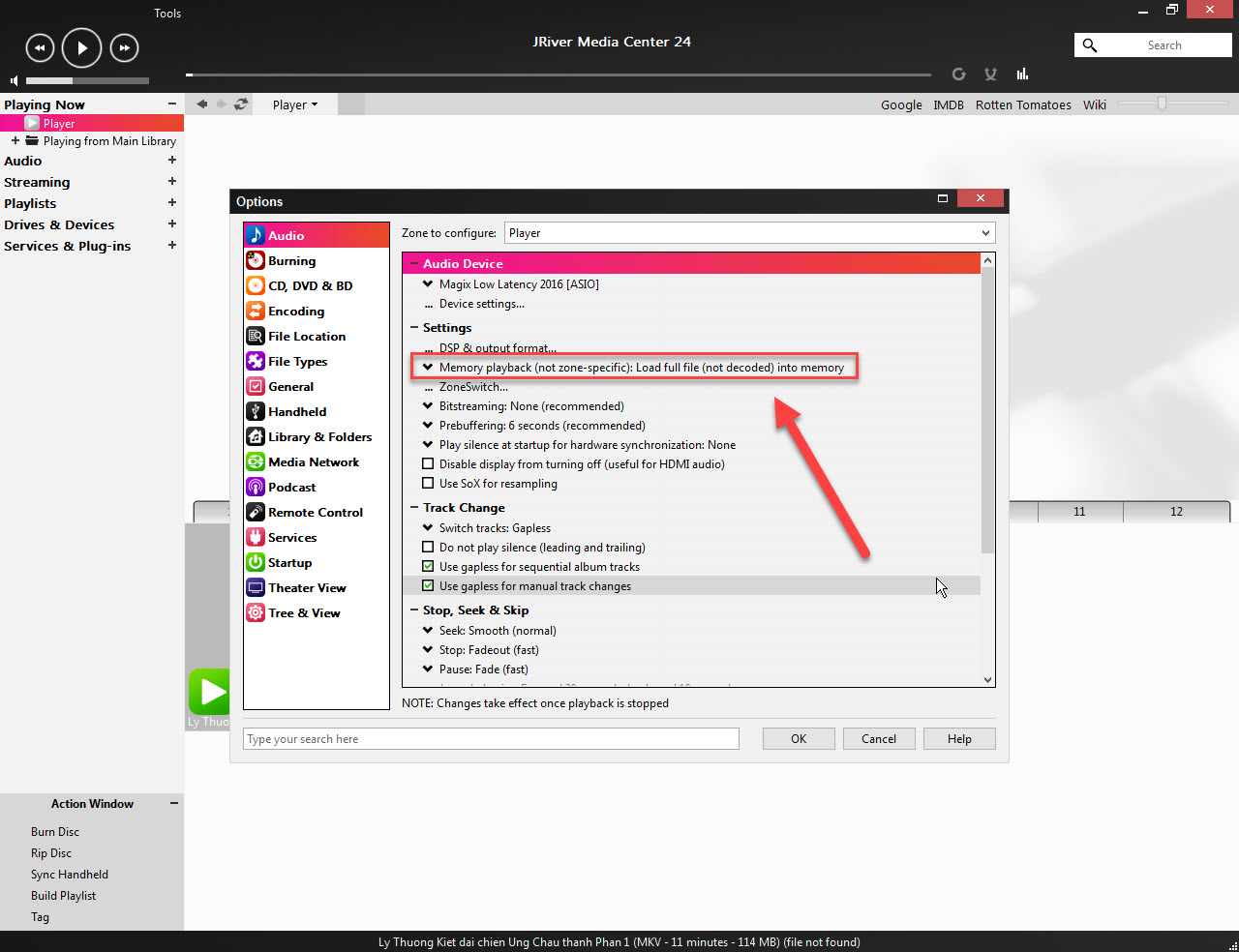The width and height of the screenshot is (1239, 952).
Task: Click the main Search box
Action: pos(1153,45)
